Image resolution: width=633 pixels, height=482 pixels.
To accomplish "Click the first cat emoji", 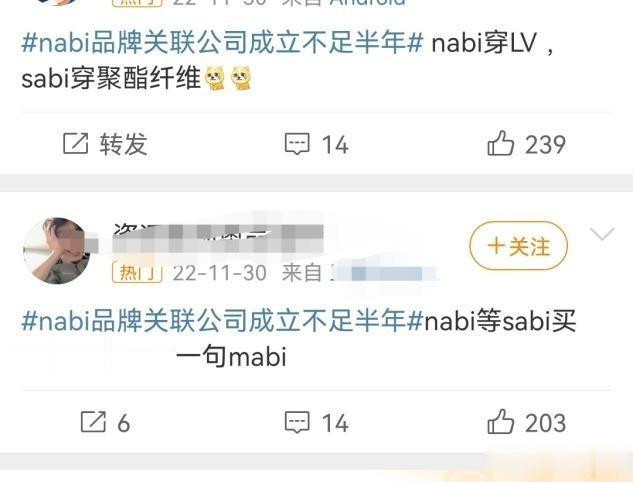I will click(x=215, y=78).
